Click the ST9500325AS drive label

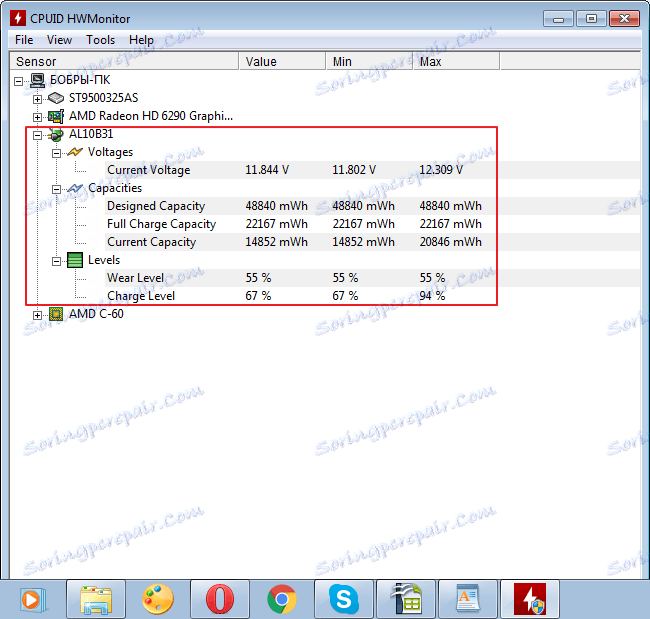pos(104,98)
